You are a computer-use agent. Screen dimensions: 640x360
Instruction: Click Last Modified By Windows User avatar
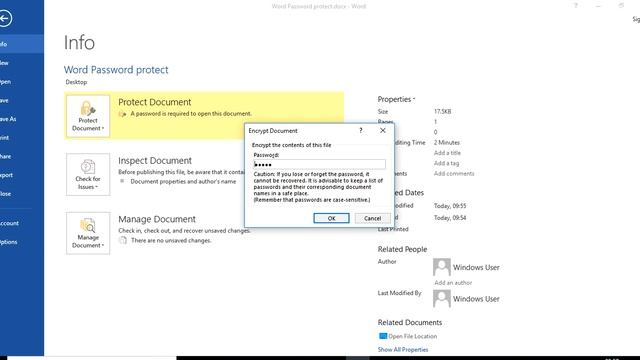442,298
